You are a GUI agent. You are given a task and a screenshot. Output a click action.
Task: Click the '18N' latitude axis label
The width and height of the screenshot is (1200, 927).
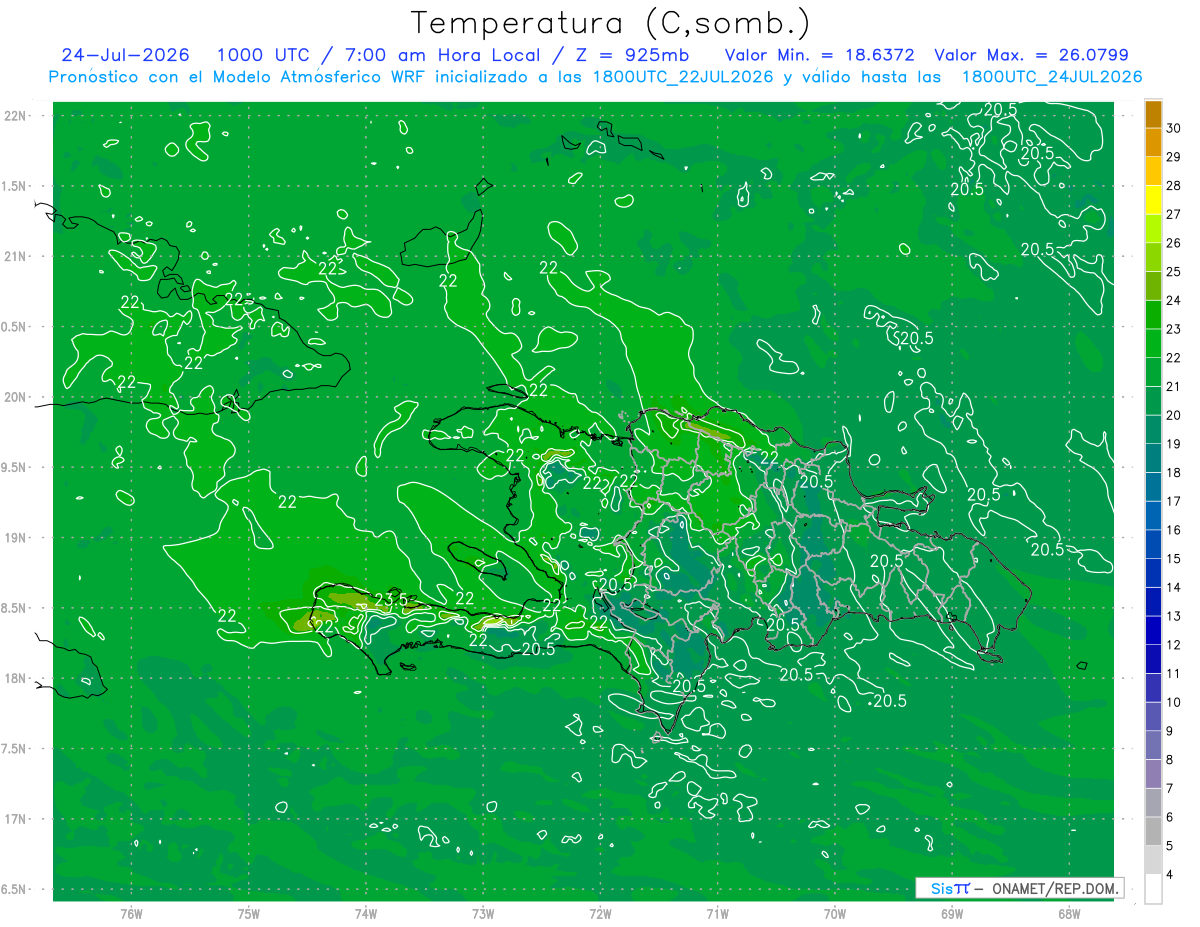pyautogui.click(x=16, y=678)
